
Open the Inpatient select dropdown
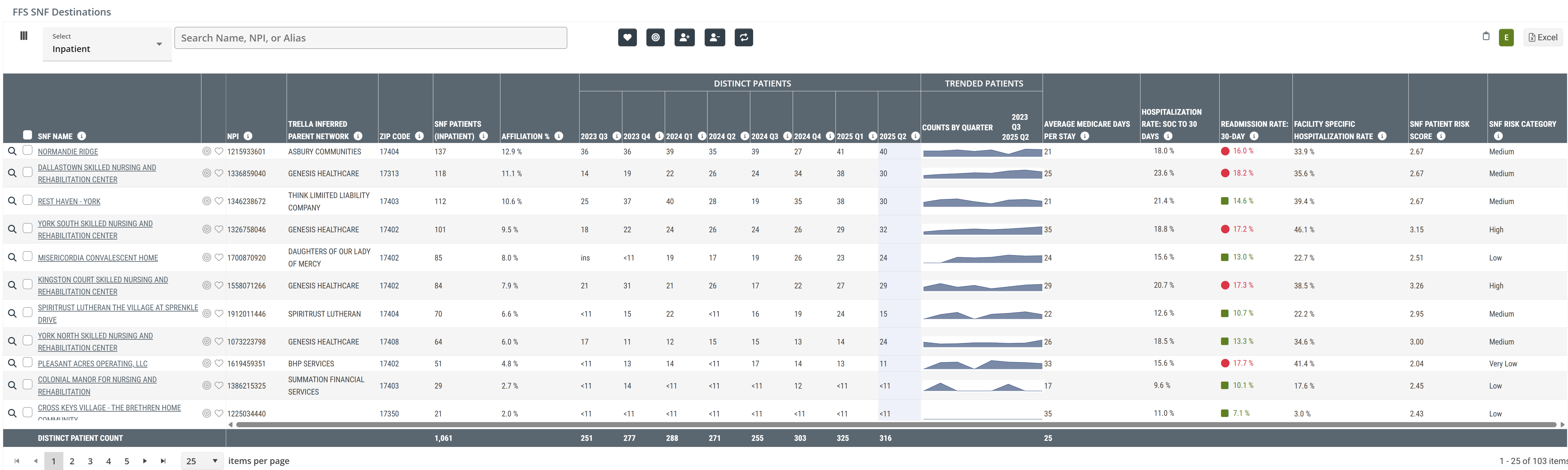(107, 44)
